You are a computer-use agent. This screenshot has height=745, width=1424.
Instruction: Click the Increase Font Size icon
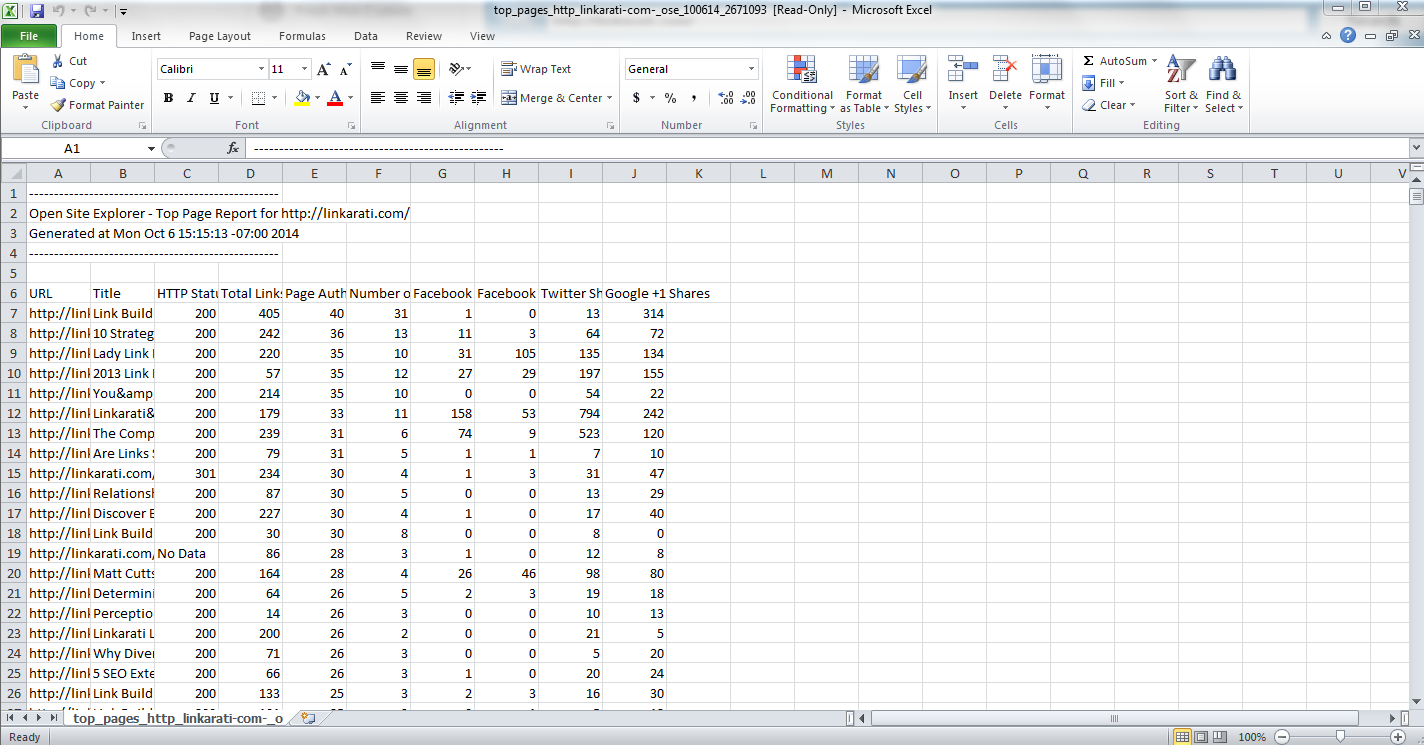coord(323,69)
